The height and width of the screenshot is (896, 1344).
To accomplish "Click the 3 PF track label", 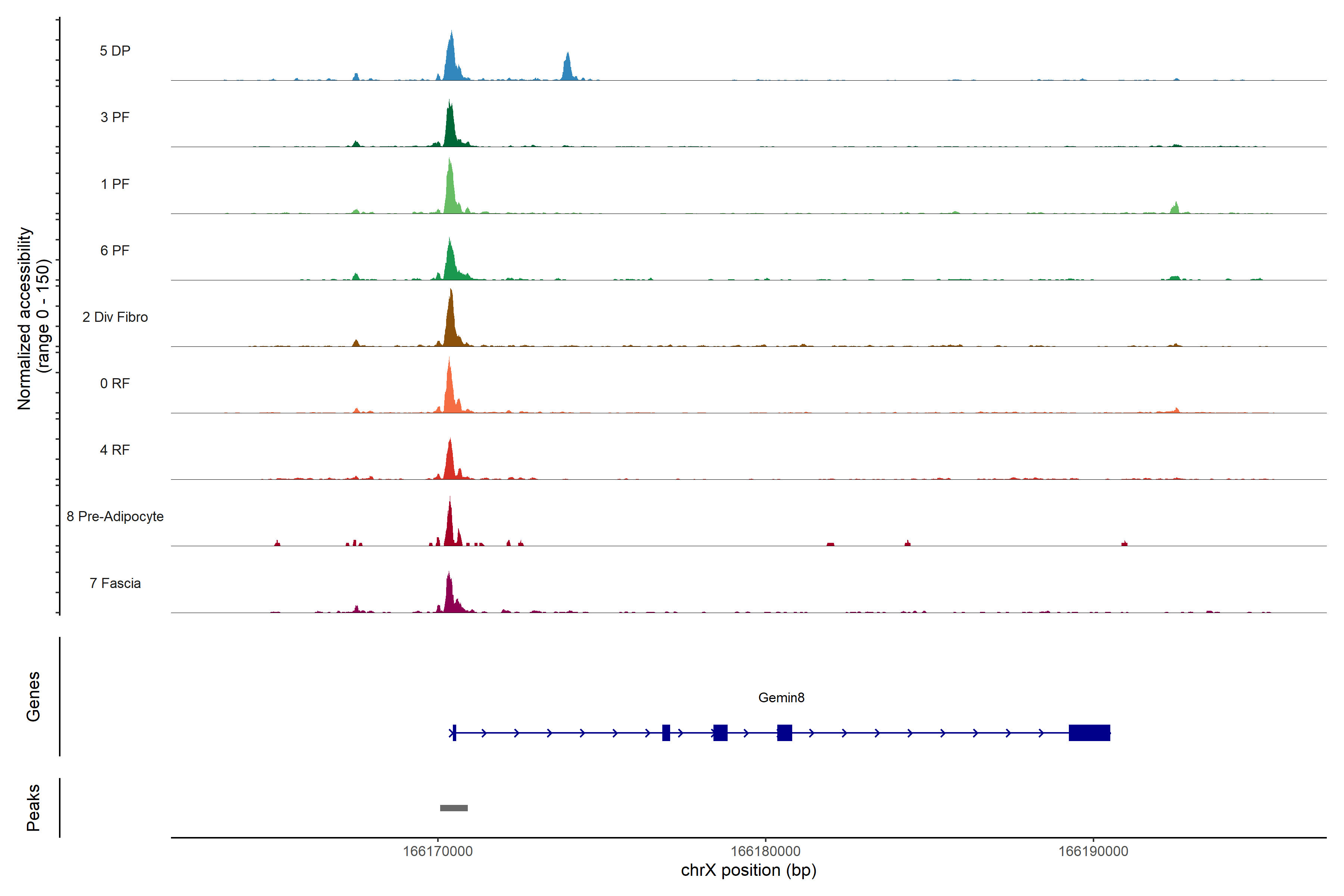I will tap(115, 117).
